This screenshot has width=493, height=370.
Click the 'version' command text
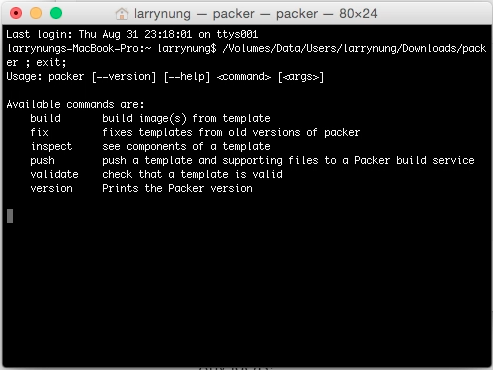[51, 188]
